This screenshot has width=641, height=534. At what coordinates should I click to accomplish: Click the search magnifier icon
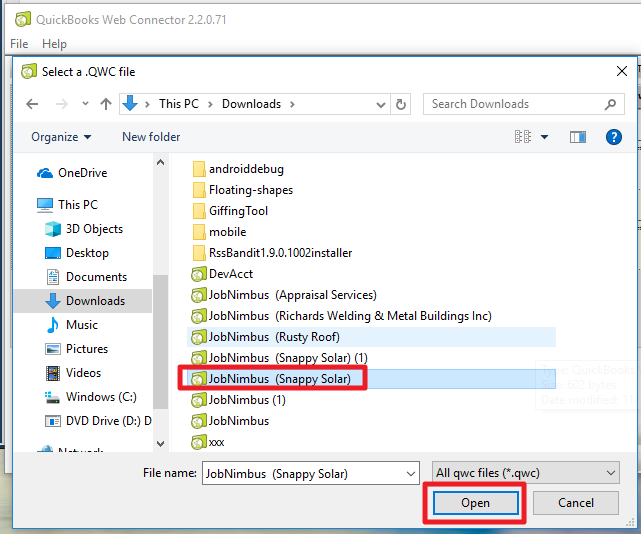[610, 104]
